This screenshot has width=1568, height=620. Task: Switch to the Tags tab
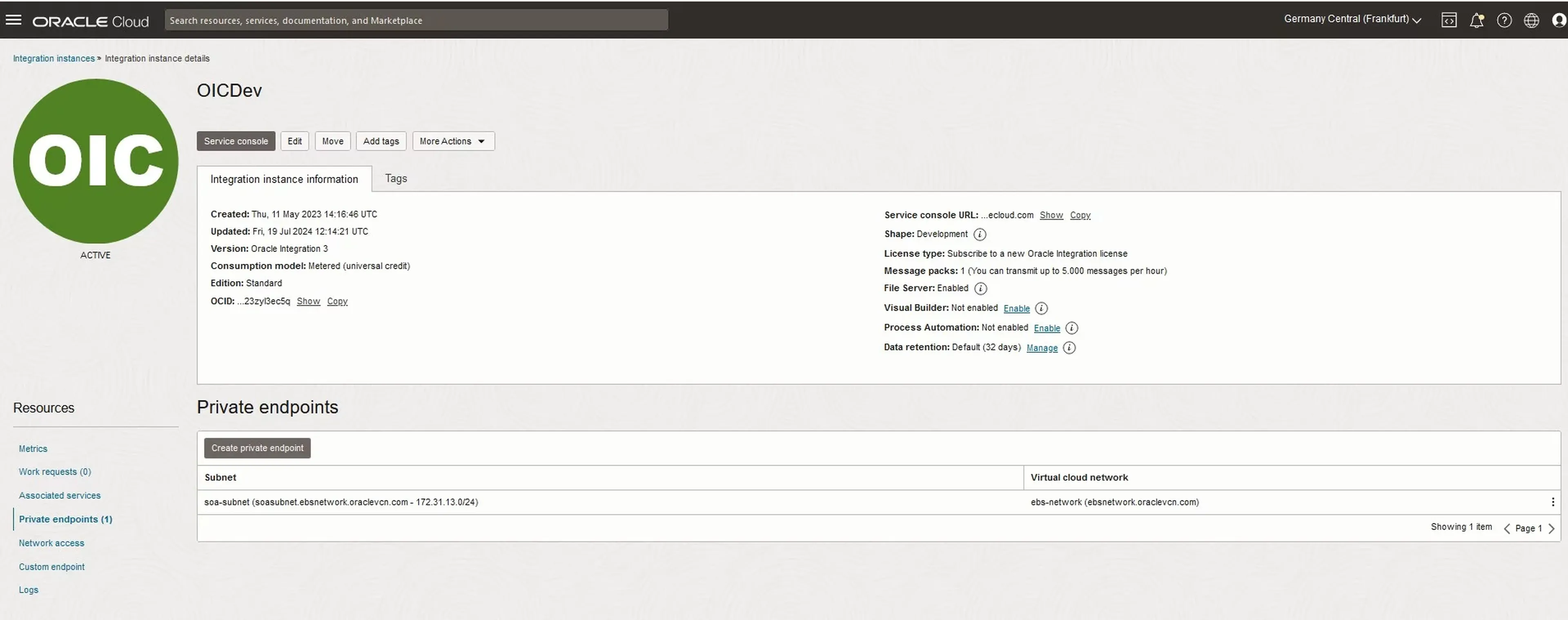coord(396,178)
